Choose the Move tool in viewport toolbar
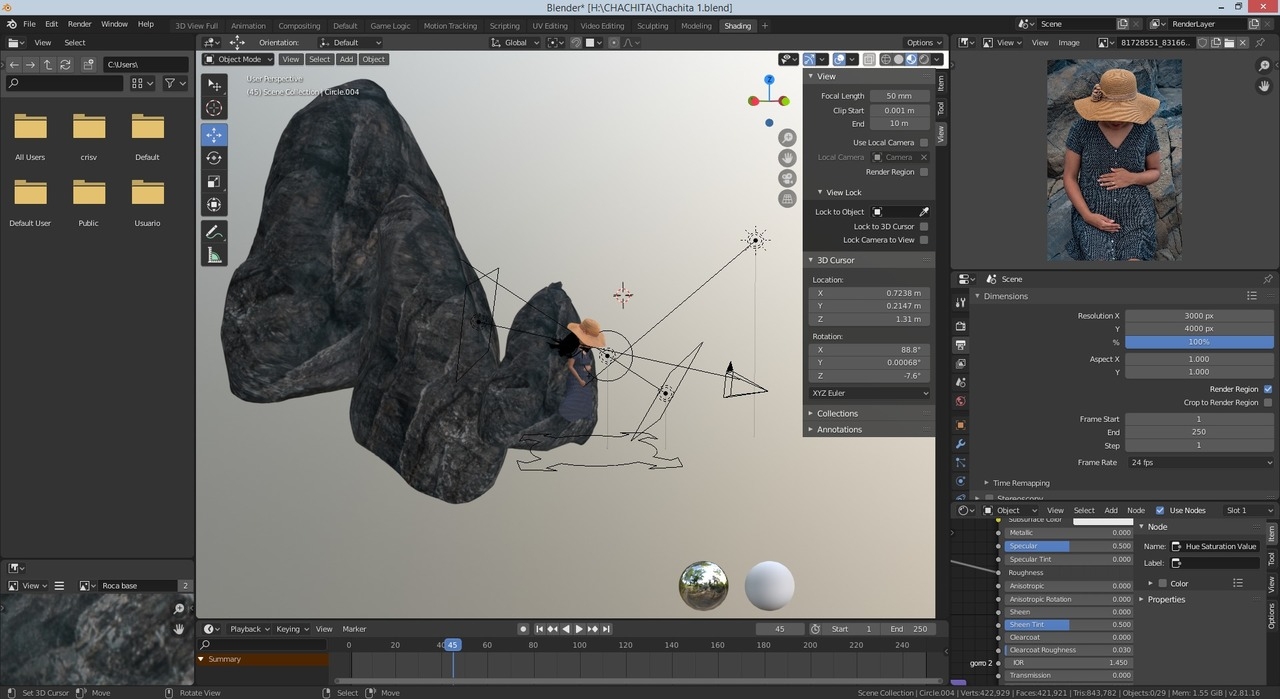 214,135
